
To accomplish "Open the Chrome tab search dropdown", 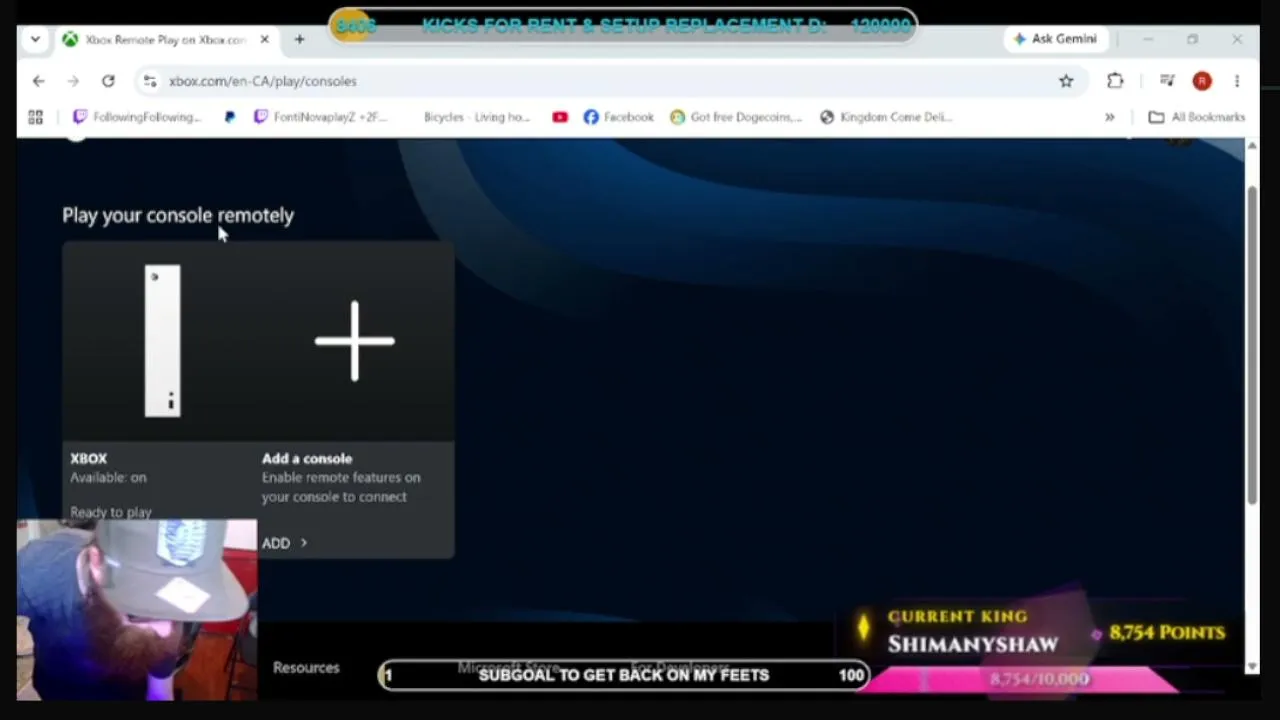I will click(x=35, y=39).
